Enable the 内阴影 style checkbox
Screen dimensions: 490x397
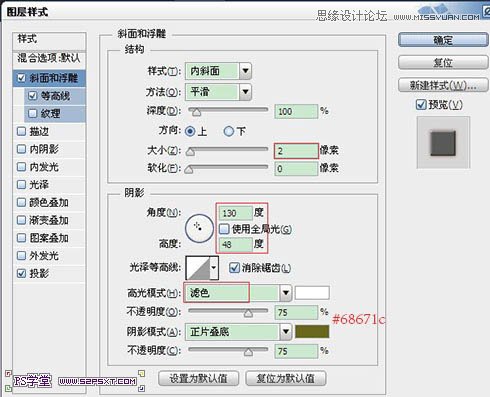coord(21,149)
